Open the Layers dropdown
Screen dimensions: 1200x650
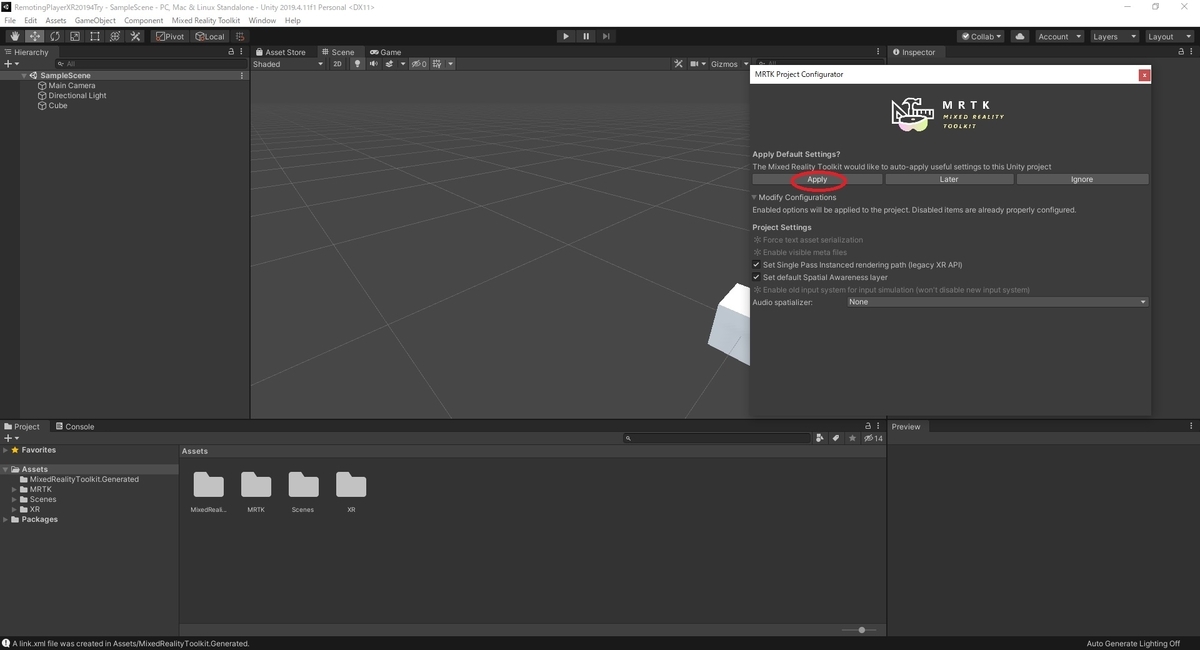[x=1114, y=37]
